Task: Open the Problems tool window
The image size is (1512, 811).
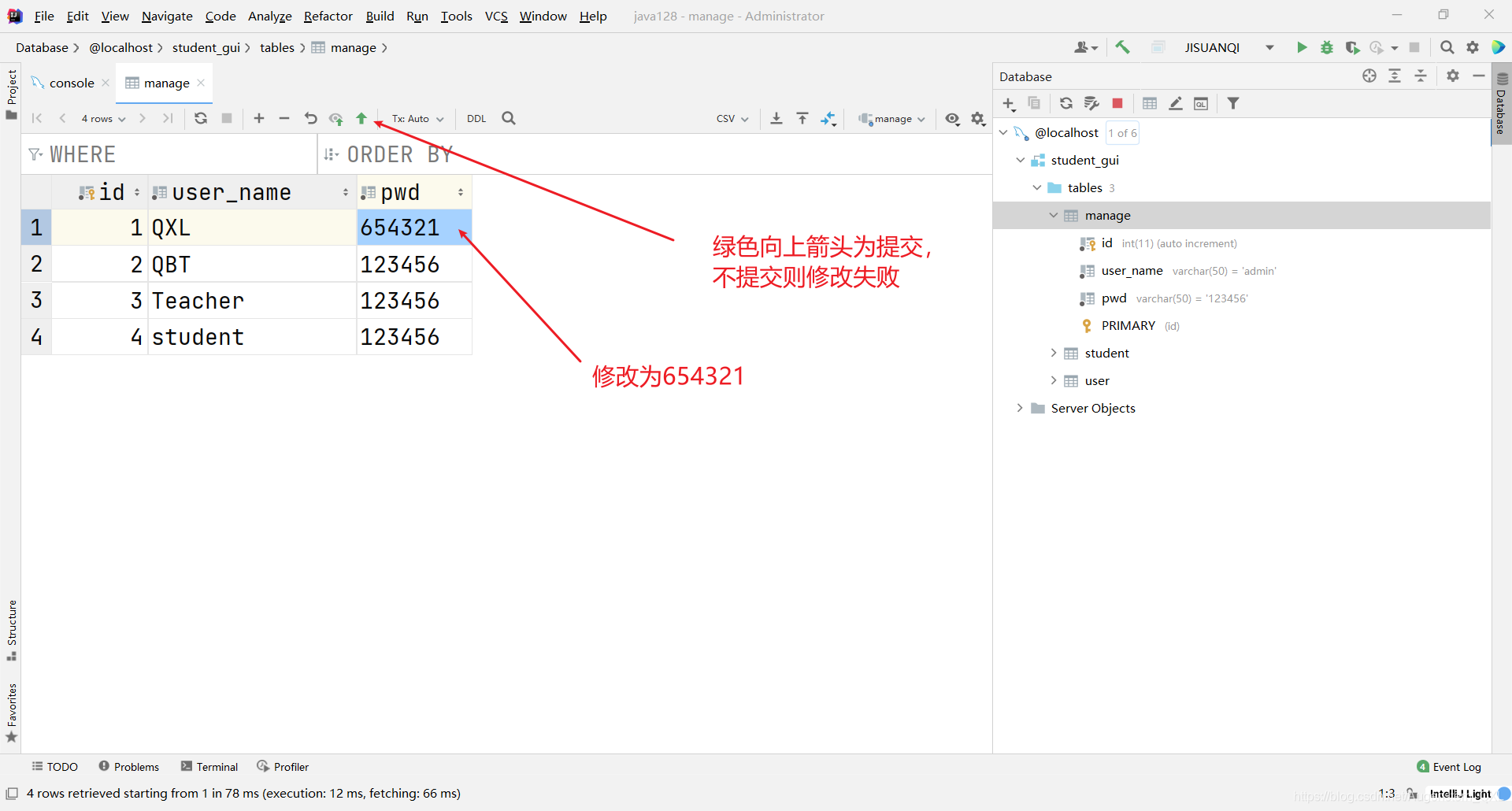Action: [x=129, y=767]
